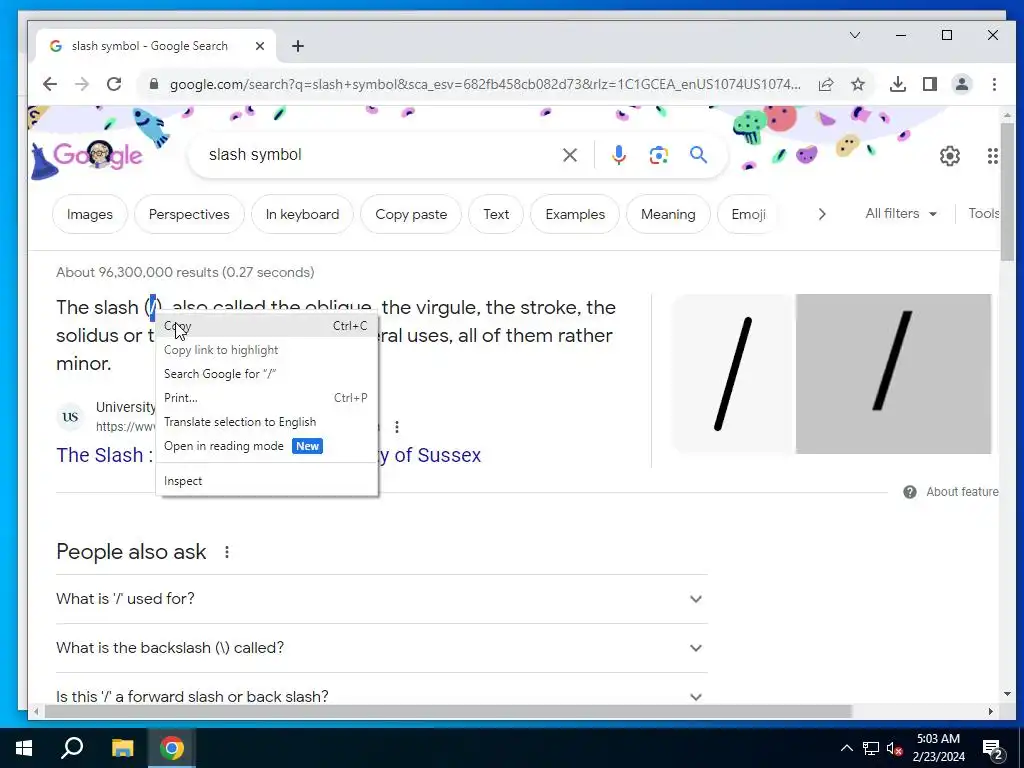View site information via the lock icon
The width and height of the screenshot is (1024, 768).
(x=153, y=84)
